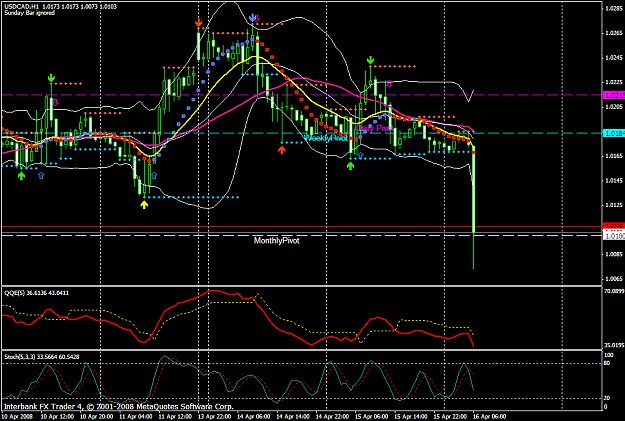Screen dimensions: 625x421
Task: Click the blue hollow up arrow beside leftmost green arrow
Action: coord(41,175)
